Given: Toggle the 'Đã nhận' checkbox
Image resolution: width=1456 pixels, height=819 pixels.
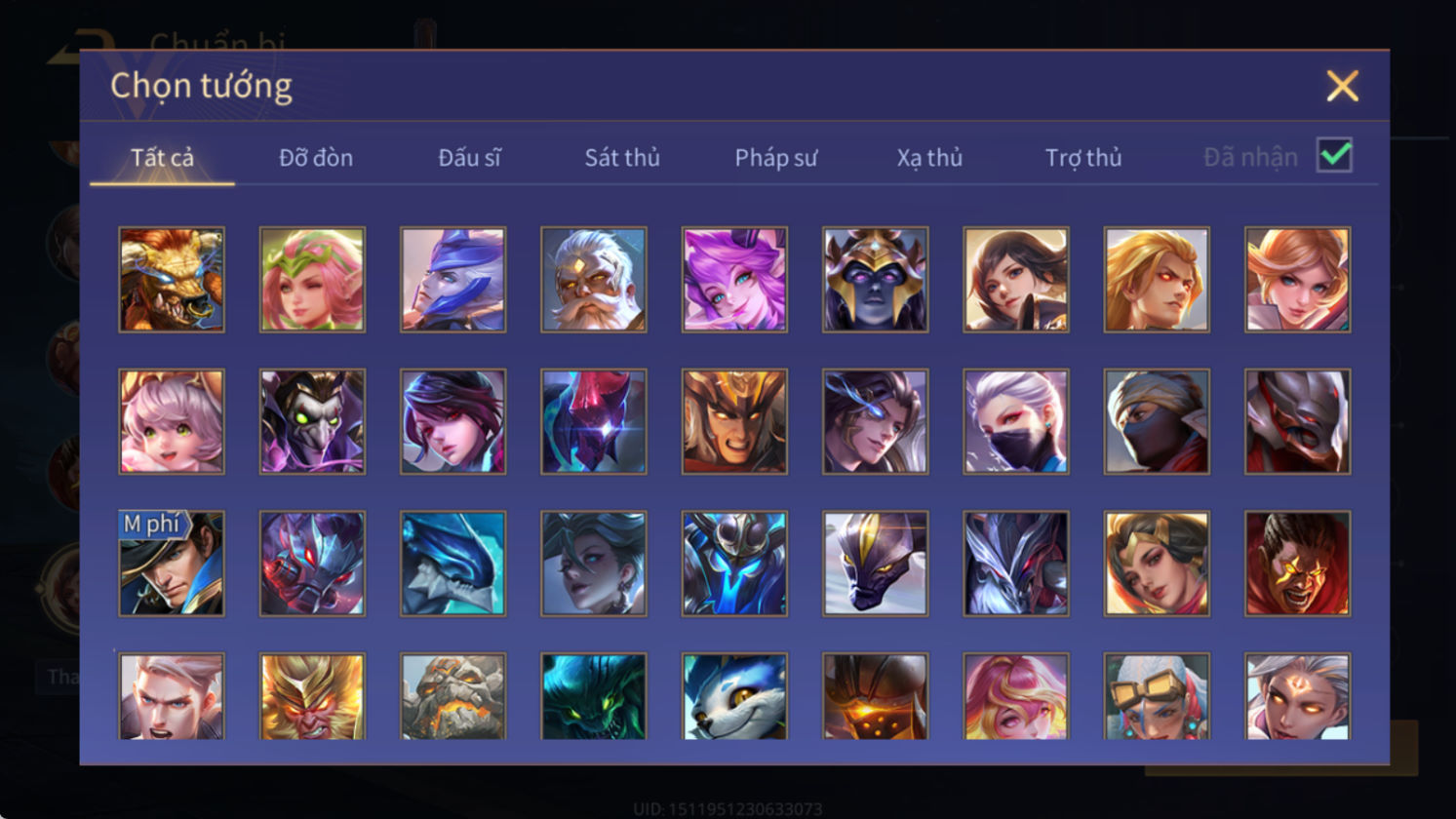Looking at the screenshot, I should click(x=1334, y=155).
